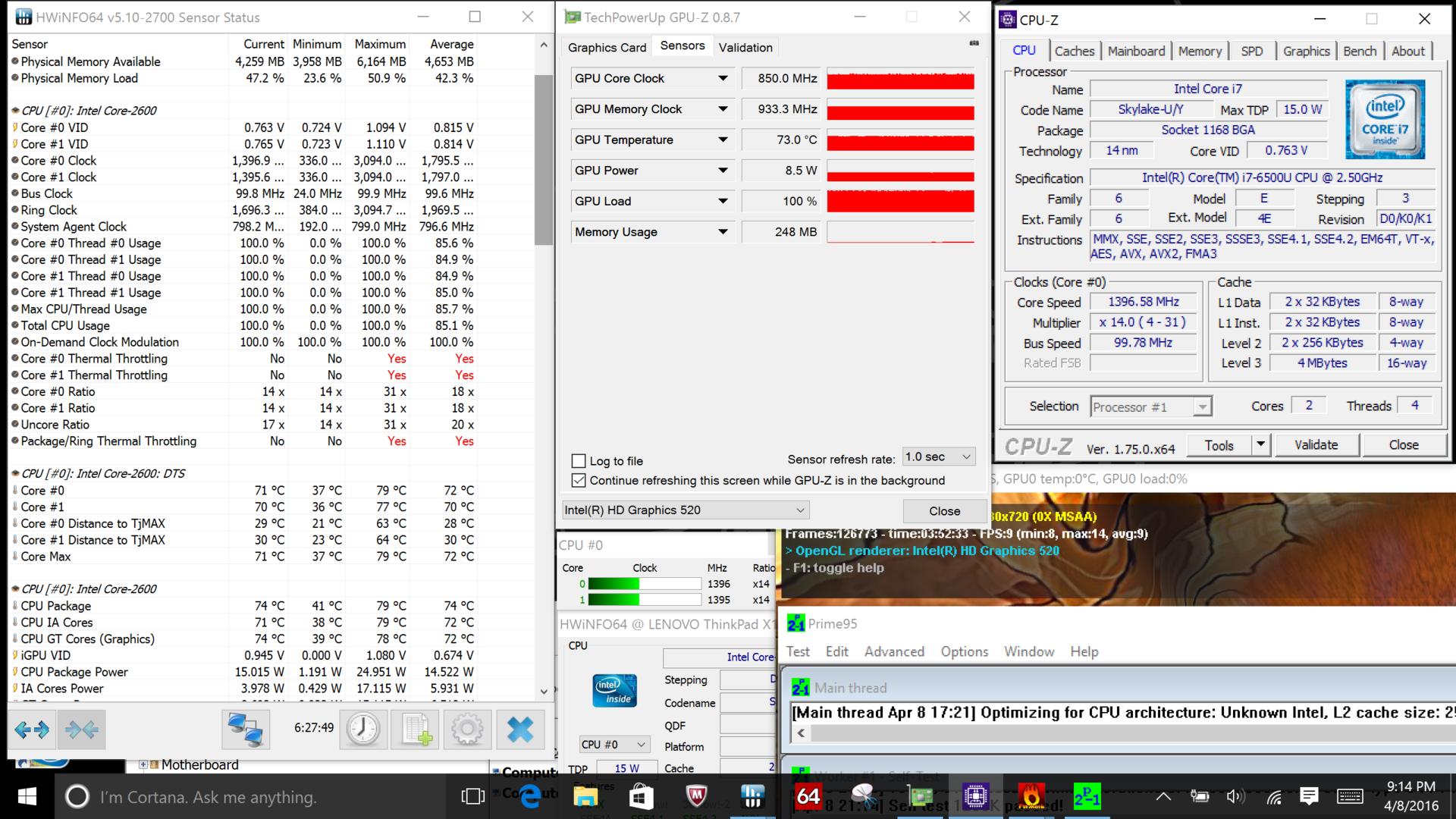Open clock and date in taskbar
The image size is (1456, 819).
(1410, 796)
